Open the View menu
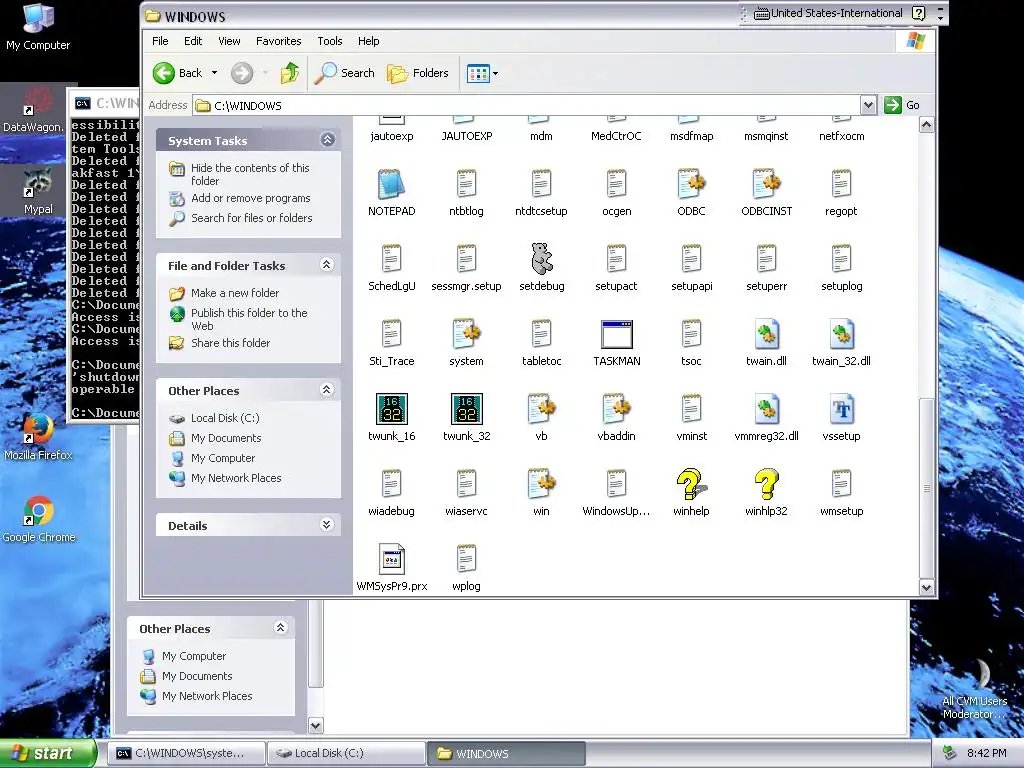 (x=229, y=41)
